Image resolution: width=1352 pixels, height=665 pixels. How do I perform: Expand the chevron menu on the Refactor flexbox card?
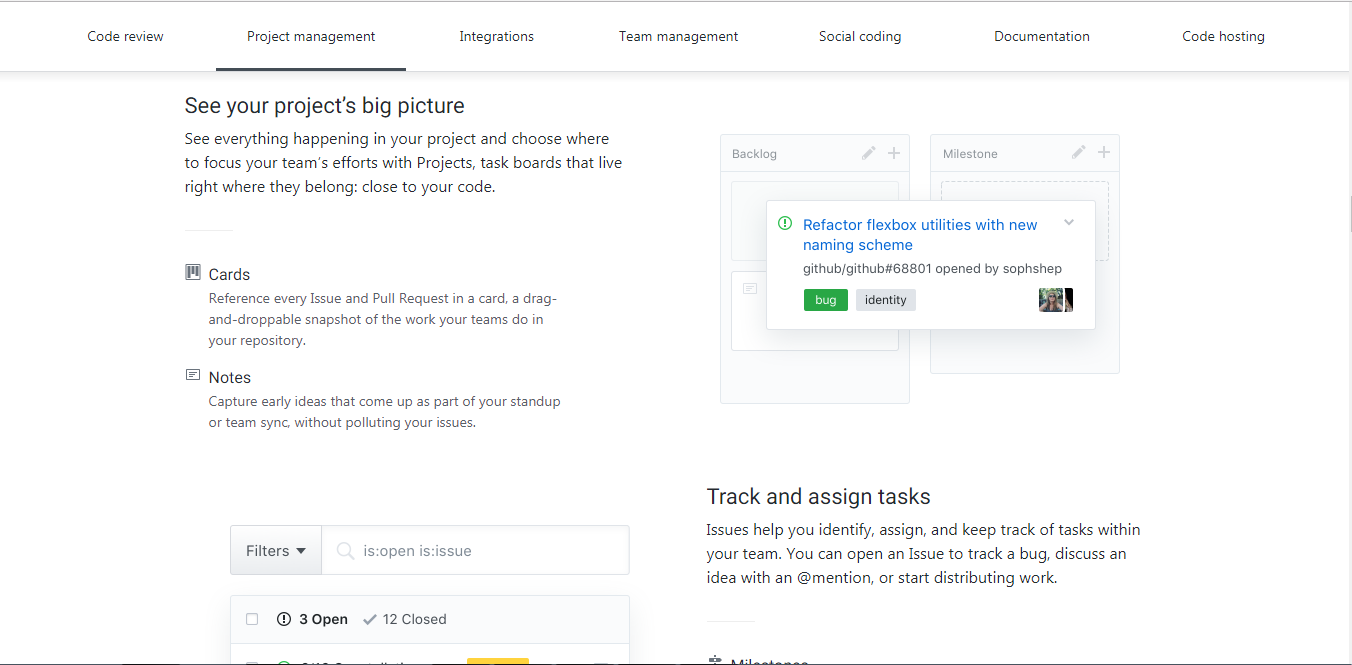coord(1069,223)
